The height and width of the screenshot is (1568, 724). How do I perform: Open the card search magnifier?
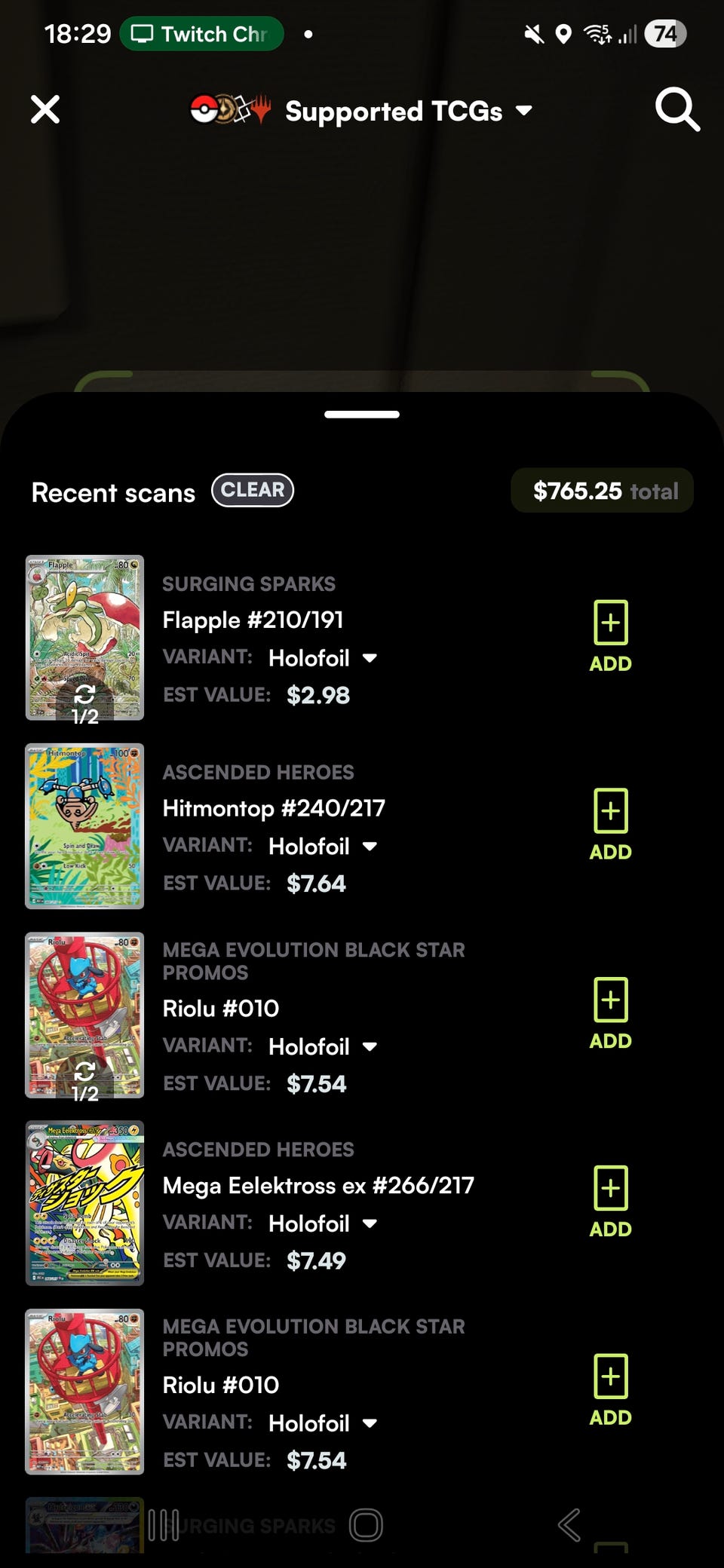pos(676,110)
